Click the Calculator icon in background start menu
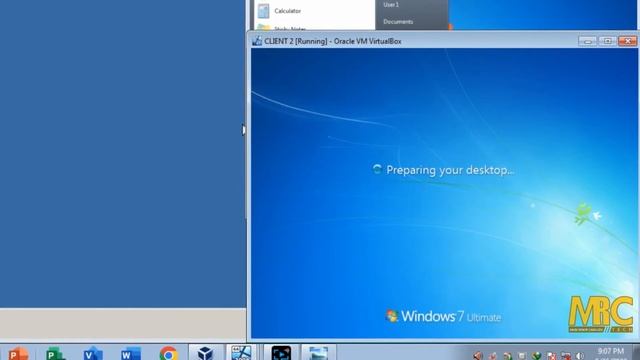The height and width of the screenshot is (360, 640). click(264, 11)
